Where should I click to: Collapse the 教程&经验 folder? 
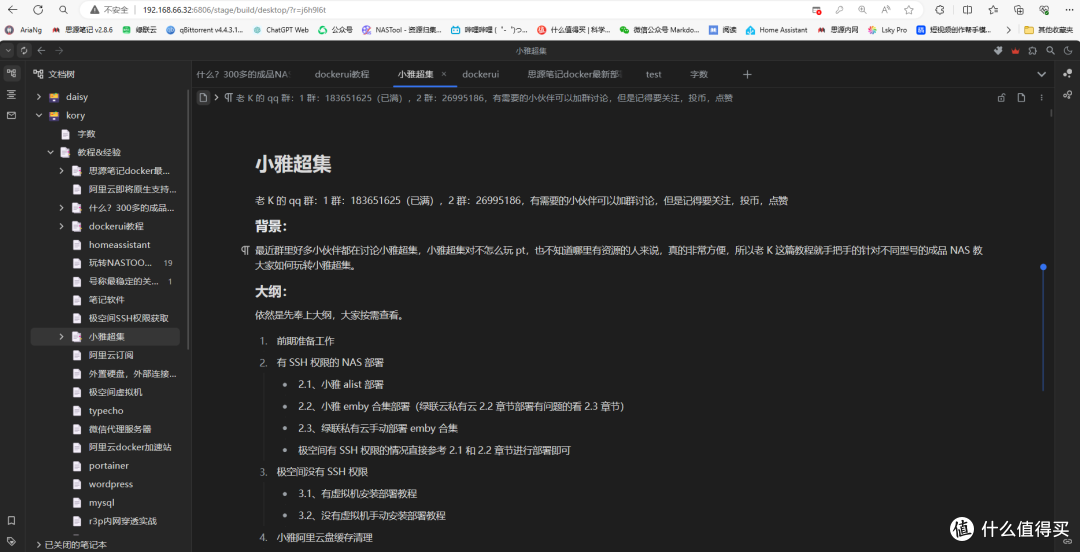coord(50,152)
